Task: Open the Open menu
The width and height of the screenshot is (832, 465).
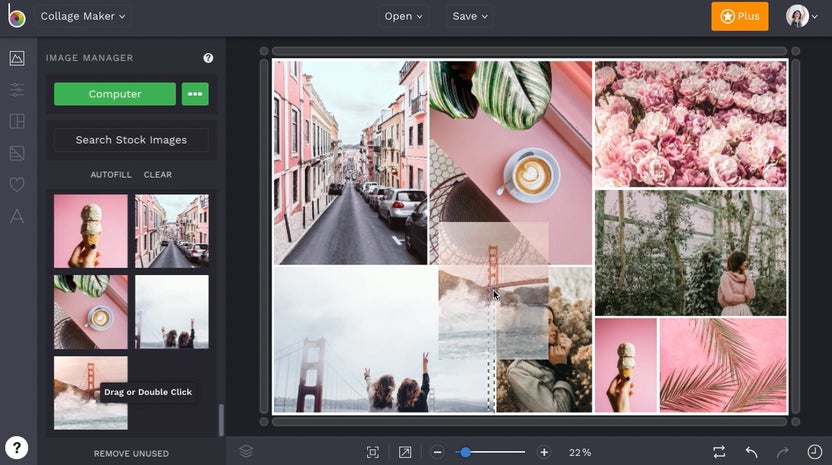Action: (x=404, y=16)
